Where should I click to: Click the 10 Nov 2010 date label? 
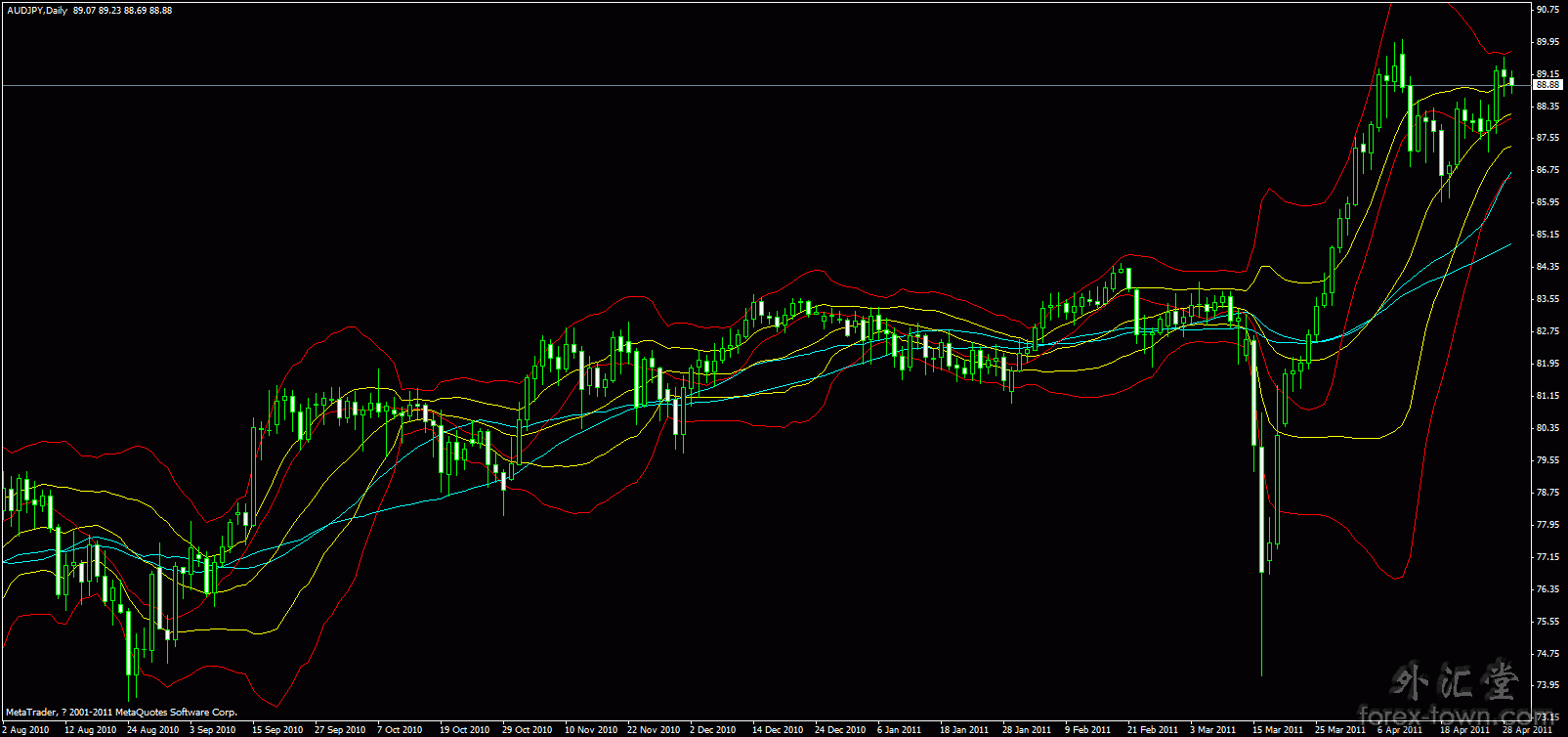coord(591,729)
